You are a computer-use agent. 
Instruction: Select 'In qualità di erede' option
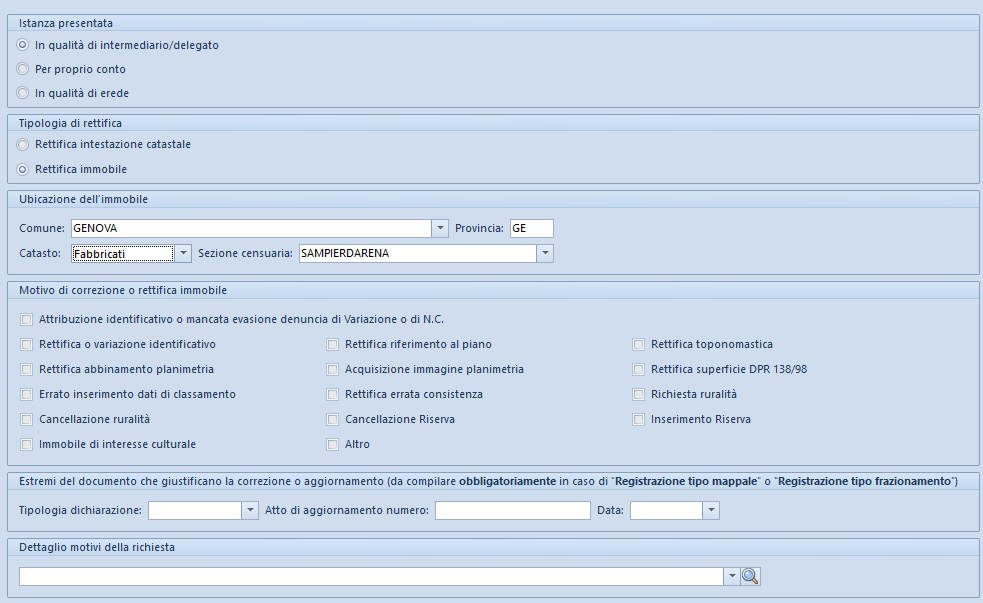pyautogui.click(x=23, y=93)
